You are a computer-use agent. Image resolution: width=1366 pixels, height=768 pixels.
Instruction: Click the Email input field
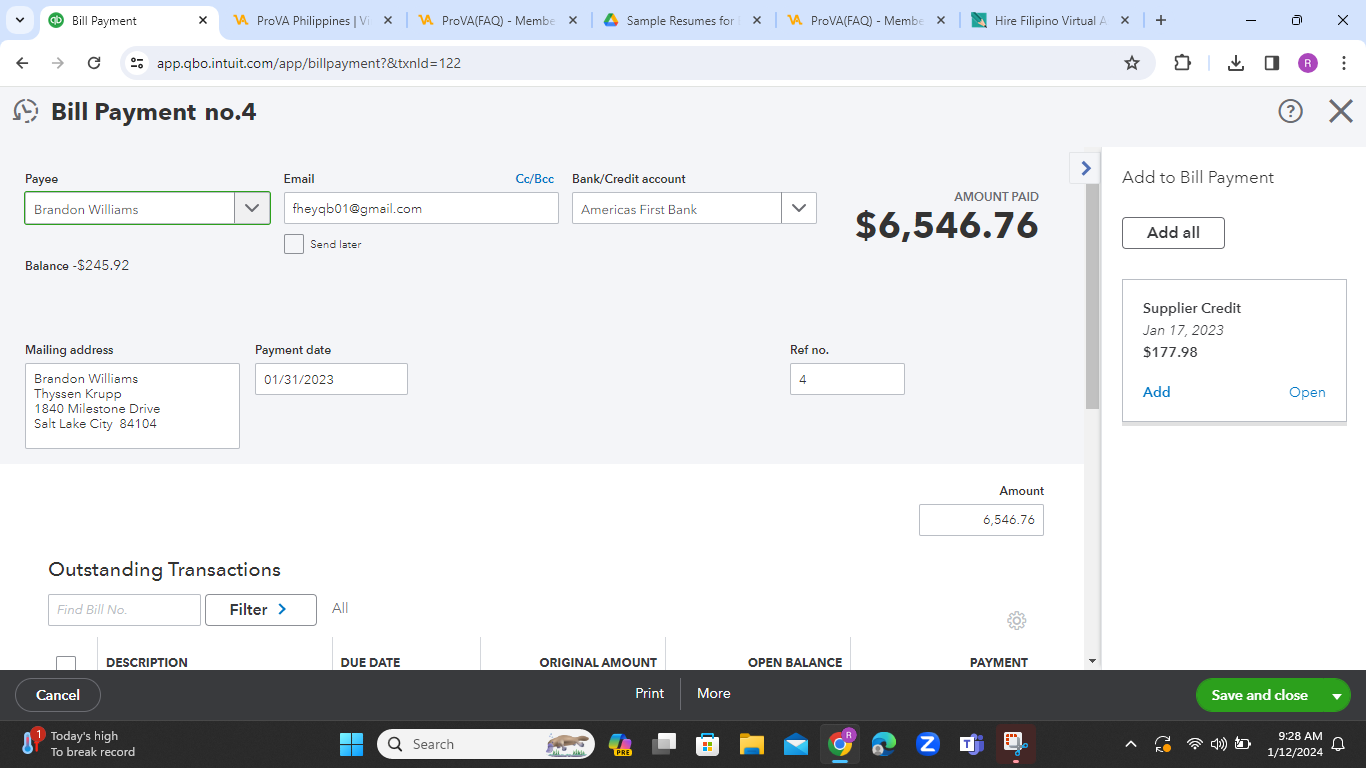pyautogui.click(x=421, y=208)
